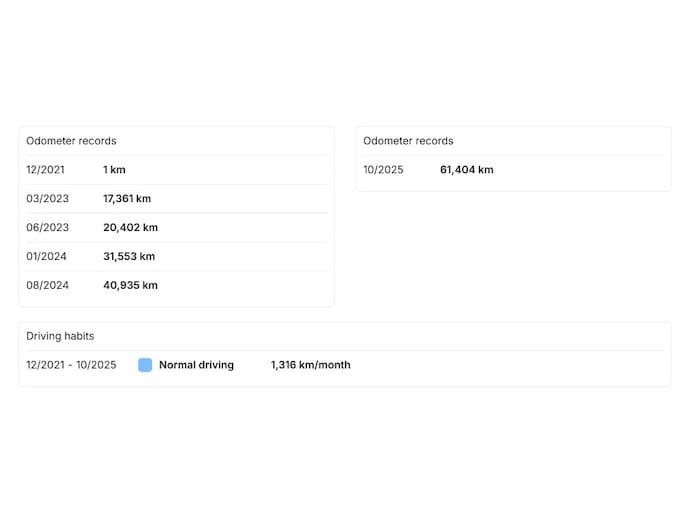Click the 1 km odometer reading

114,170
